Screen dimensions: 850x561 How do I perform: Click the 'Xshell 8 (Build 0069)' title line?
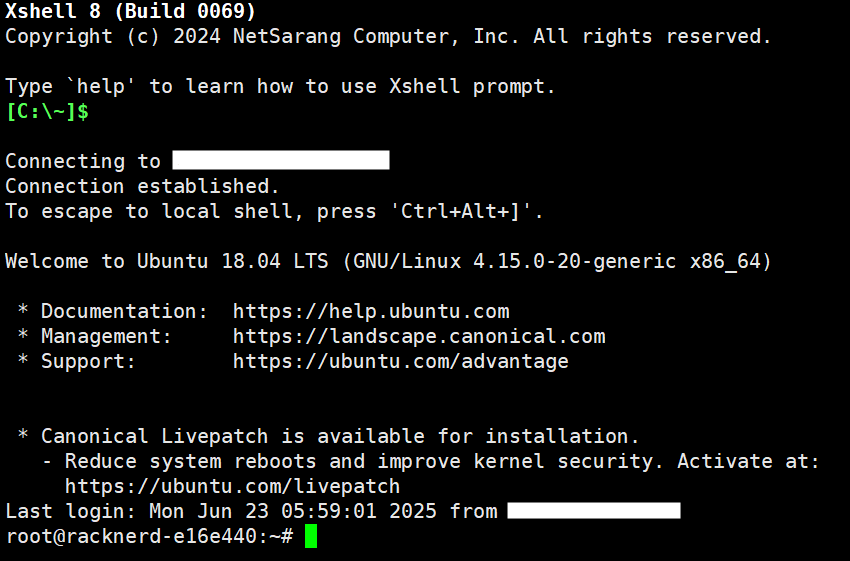coord(131,11)
